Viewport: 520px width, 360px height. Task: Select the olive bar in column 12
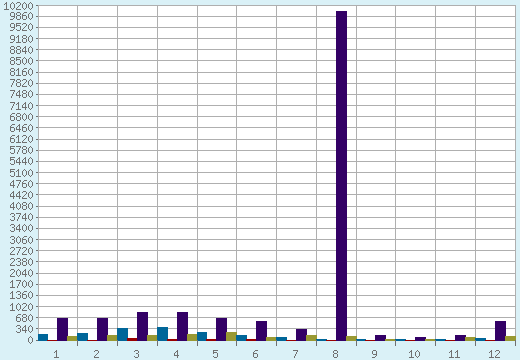pos(510,338)
